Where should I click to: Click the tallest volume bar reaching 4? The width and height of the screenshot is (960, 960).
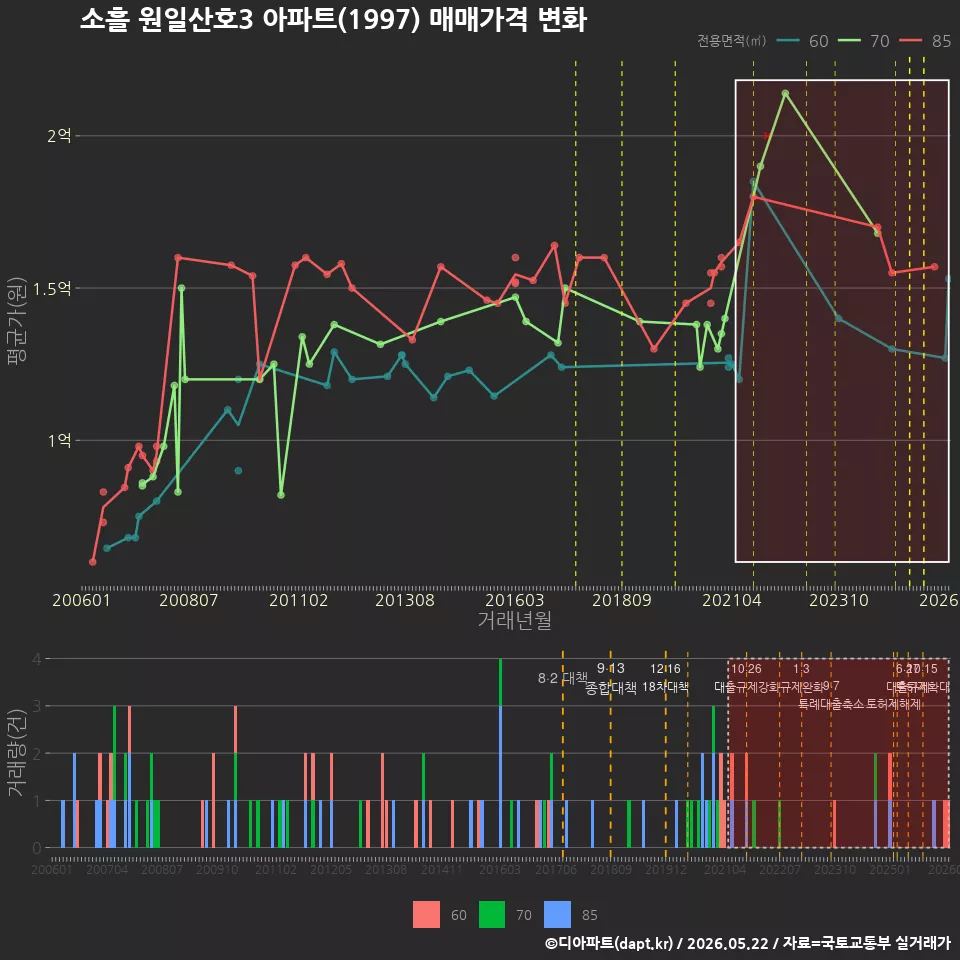[x=501, y=753]
